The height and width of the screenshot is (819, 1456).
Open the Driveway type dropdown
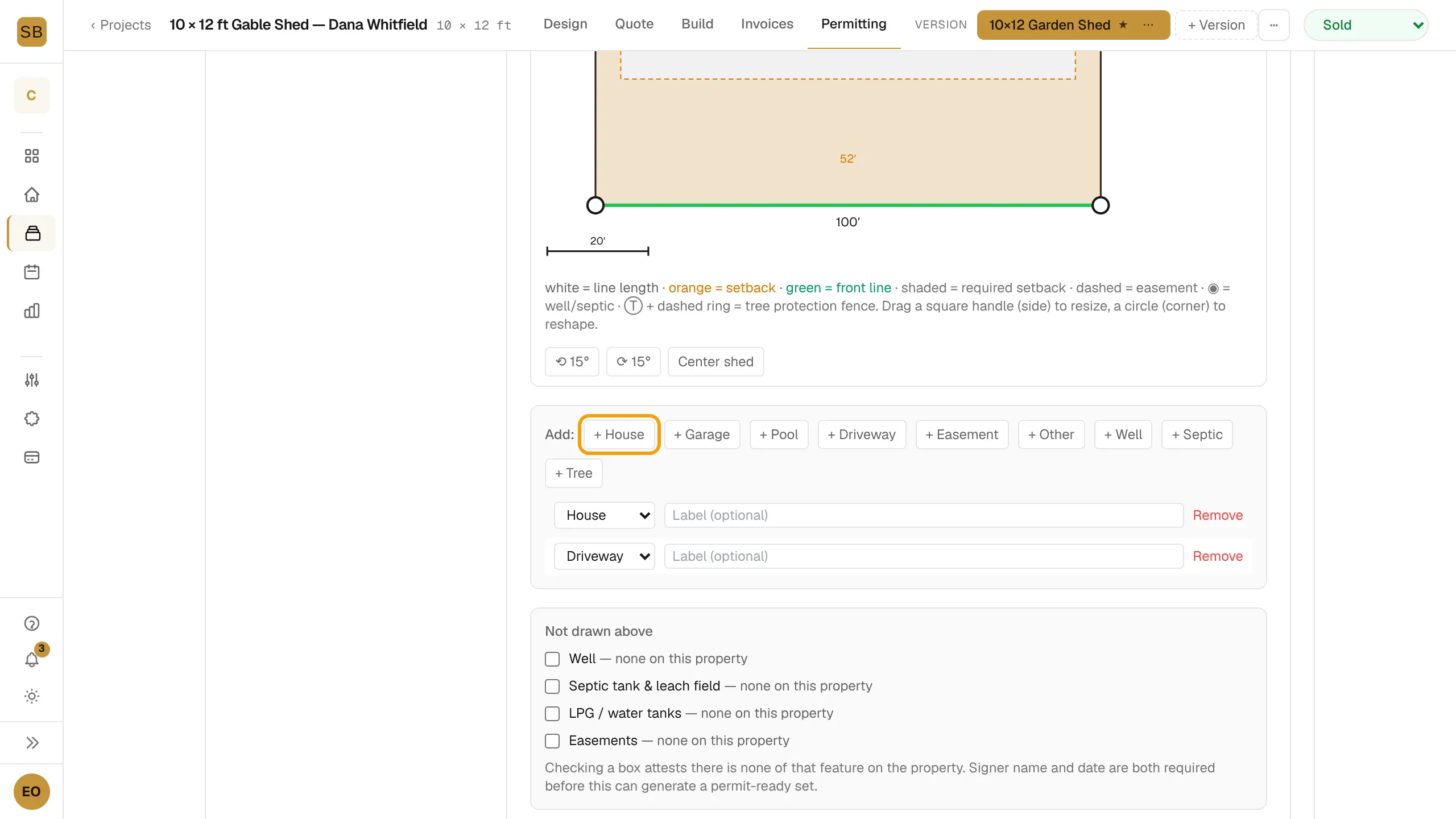click(x=605, y=556)
